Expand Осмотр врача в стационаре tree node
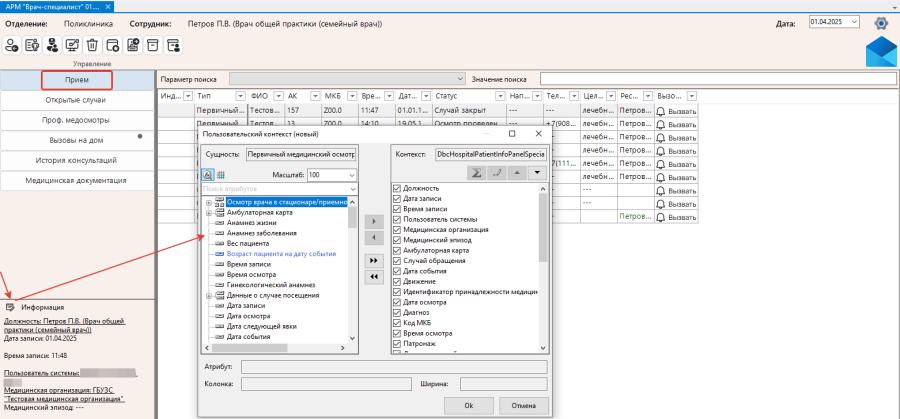 [x=208, y=203]
